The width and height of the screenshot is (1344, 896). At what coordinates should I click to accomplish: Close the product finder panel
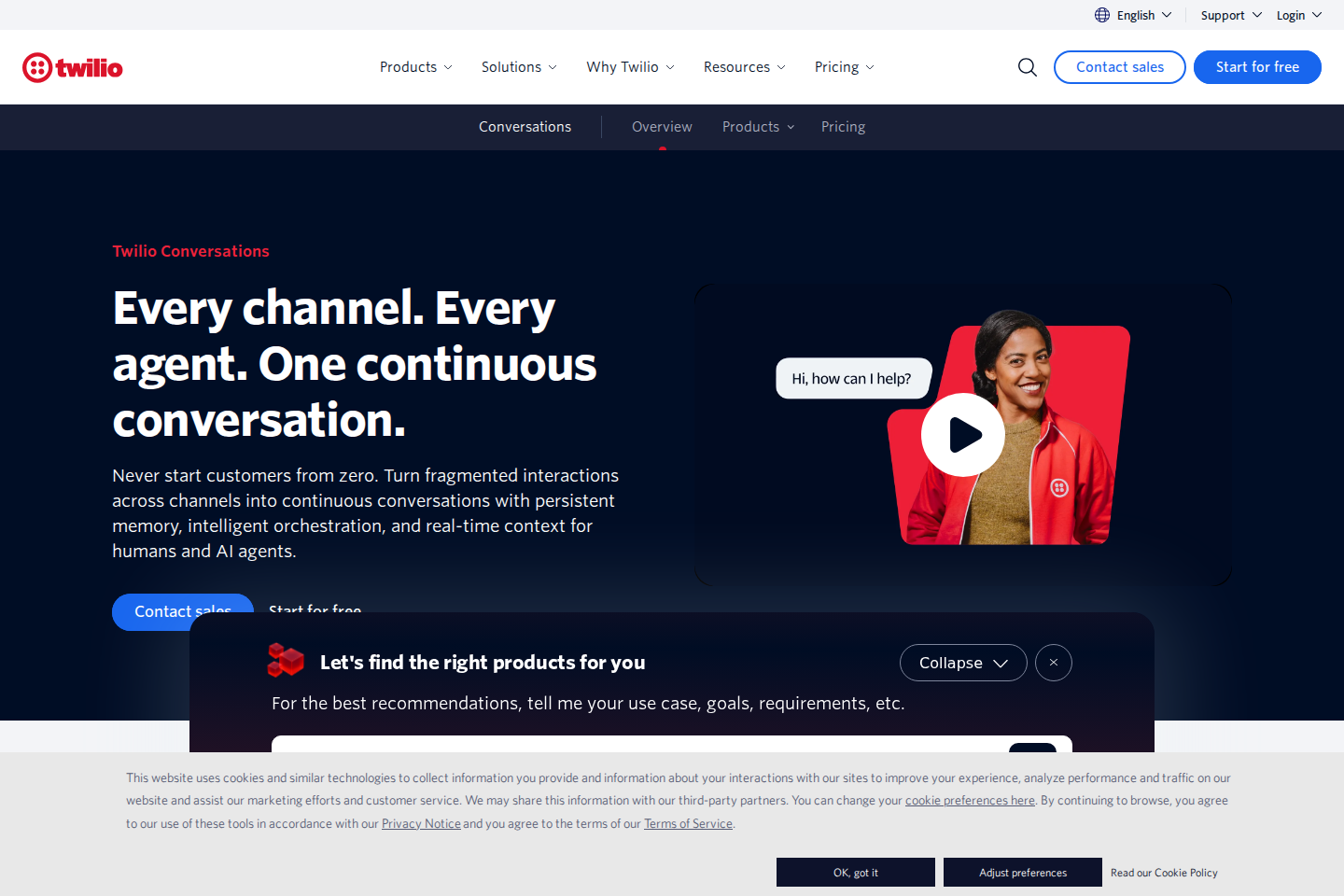click(x=1054, y=663)
